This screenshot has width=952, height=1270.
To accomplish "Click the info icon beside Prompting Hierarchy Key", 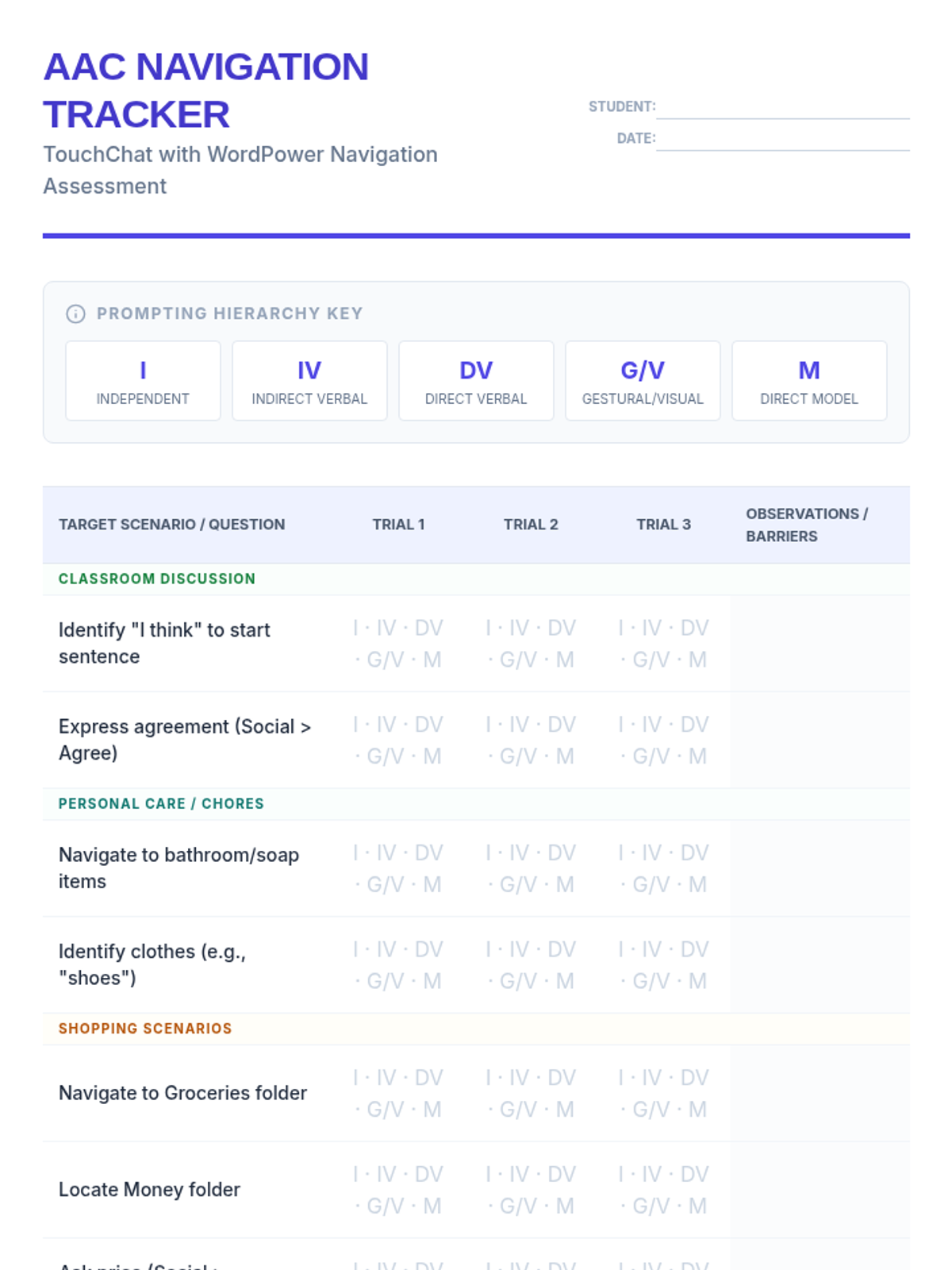I will pyautogui.click(x=75, y=314).
